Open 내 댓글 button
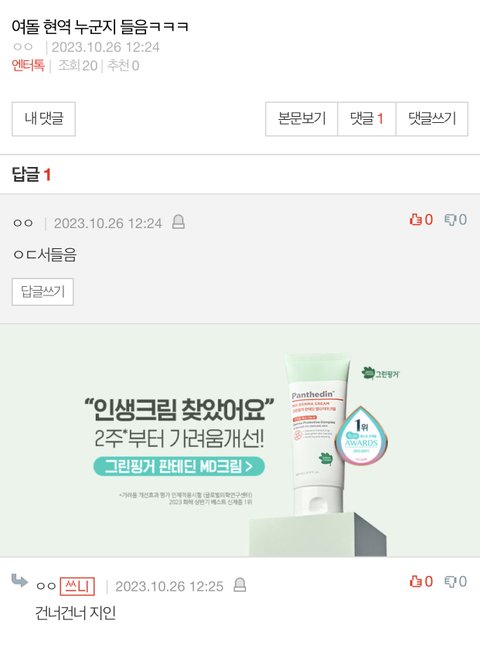Viewport: 480px width, 648px height. pos(43,119)
